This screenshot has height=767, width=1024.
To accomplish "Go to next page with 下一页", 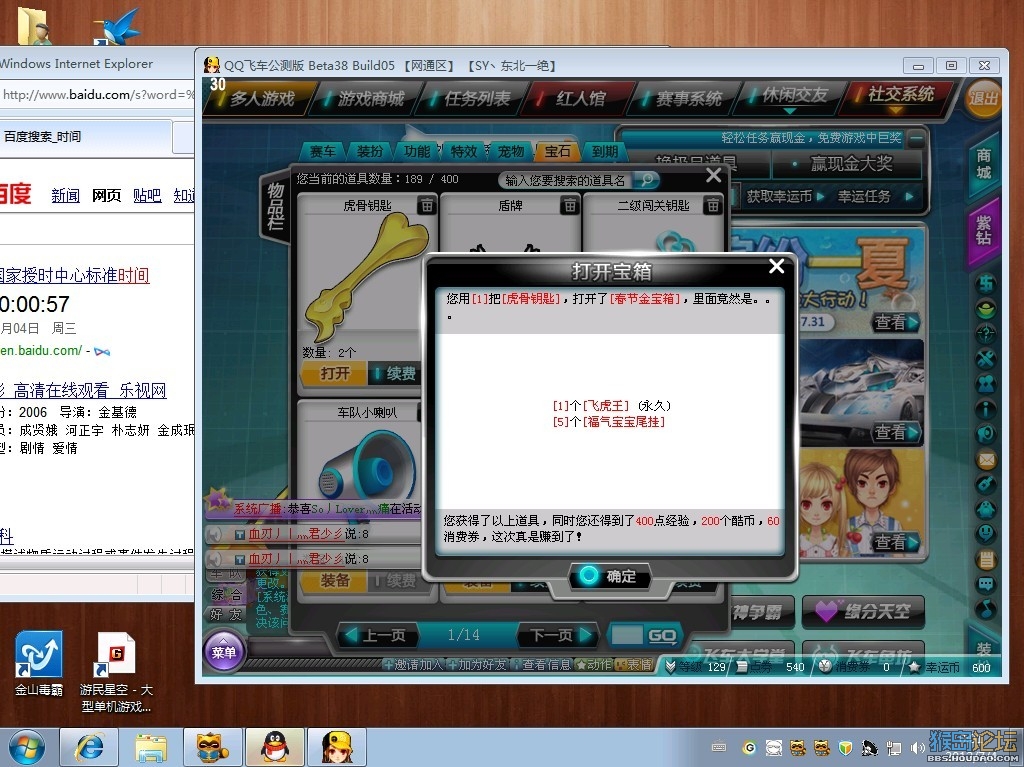I will pyautogui.click(x=560, y=635).
